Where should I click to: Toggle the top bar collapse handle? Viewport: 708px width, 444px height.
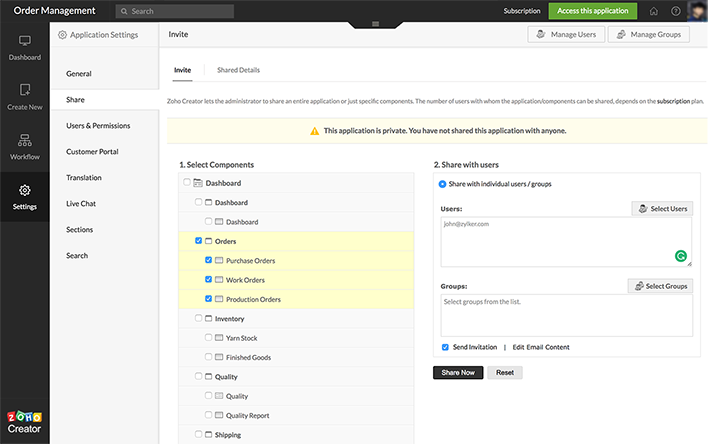[x=375, y=24]
